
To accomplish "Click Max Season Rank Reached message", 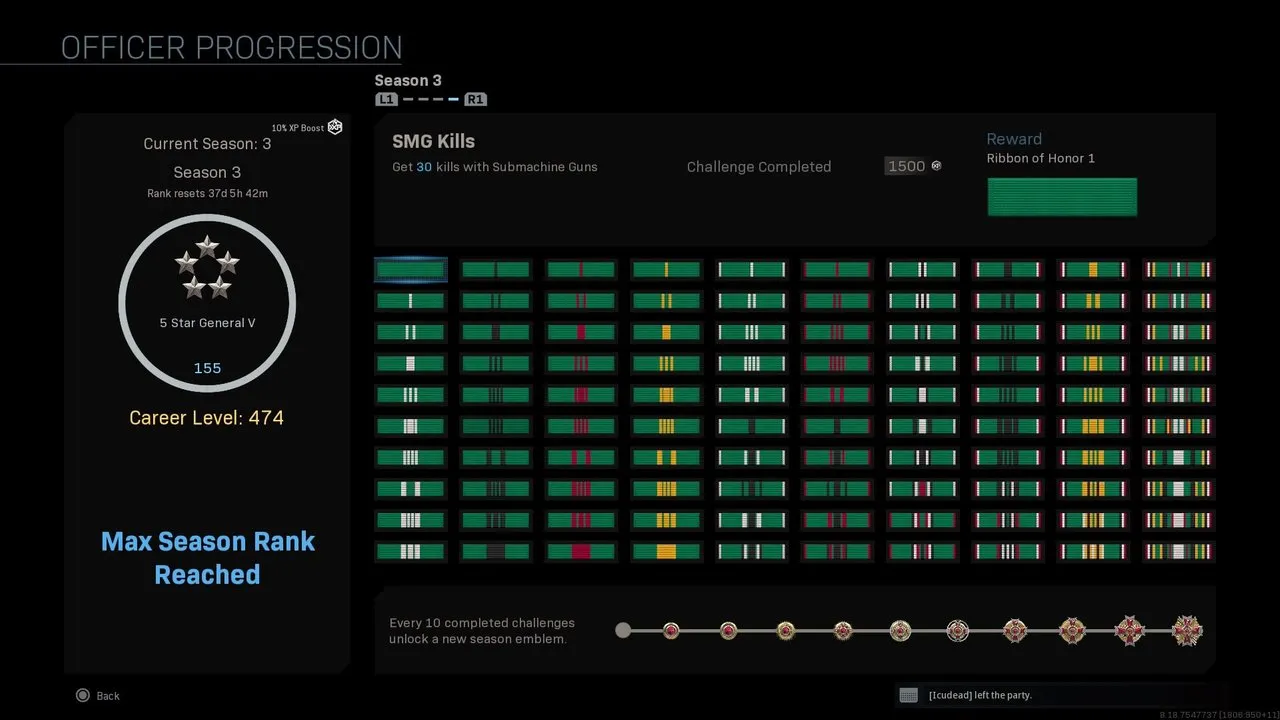I will pyautogui.click(x=207, y=558).
